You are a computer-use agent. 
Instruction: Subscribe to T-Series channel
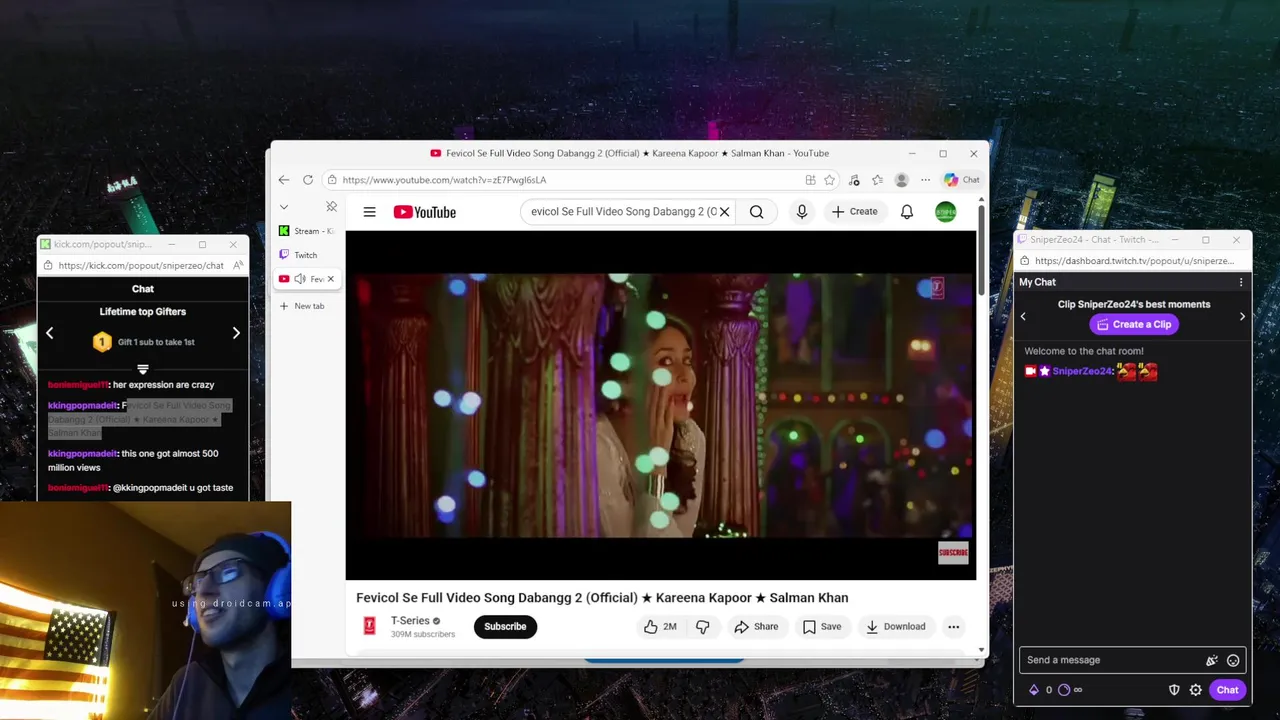(x=505, y=627)
